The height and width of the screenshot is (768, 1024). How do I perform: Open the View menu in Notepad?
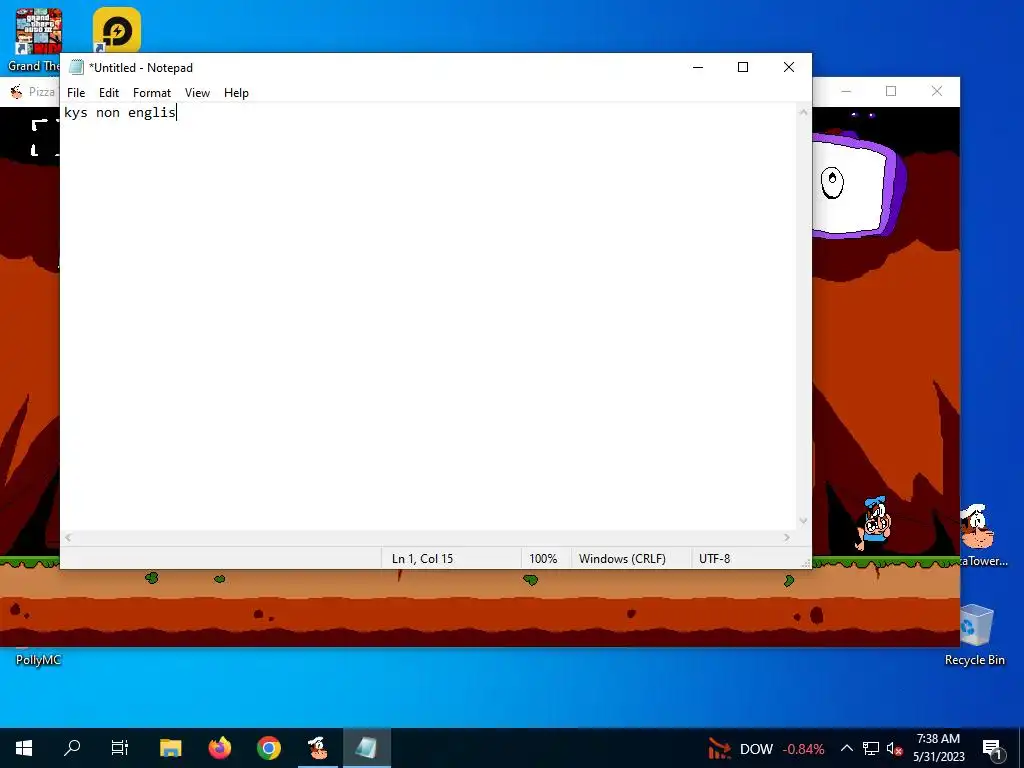197,93
